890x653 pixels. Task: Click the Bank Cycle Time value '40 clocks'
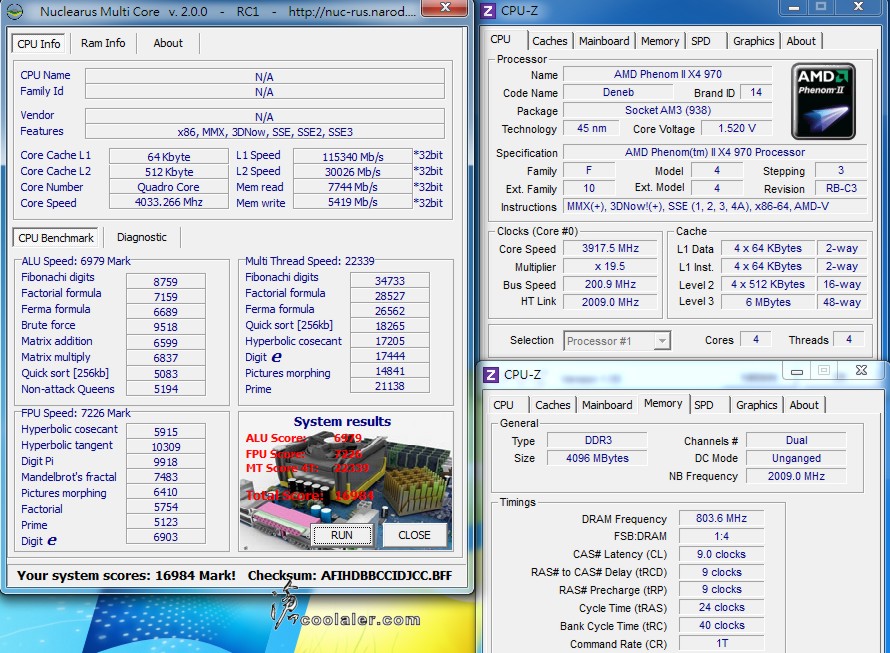721,626
